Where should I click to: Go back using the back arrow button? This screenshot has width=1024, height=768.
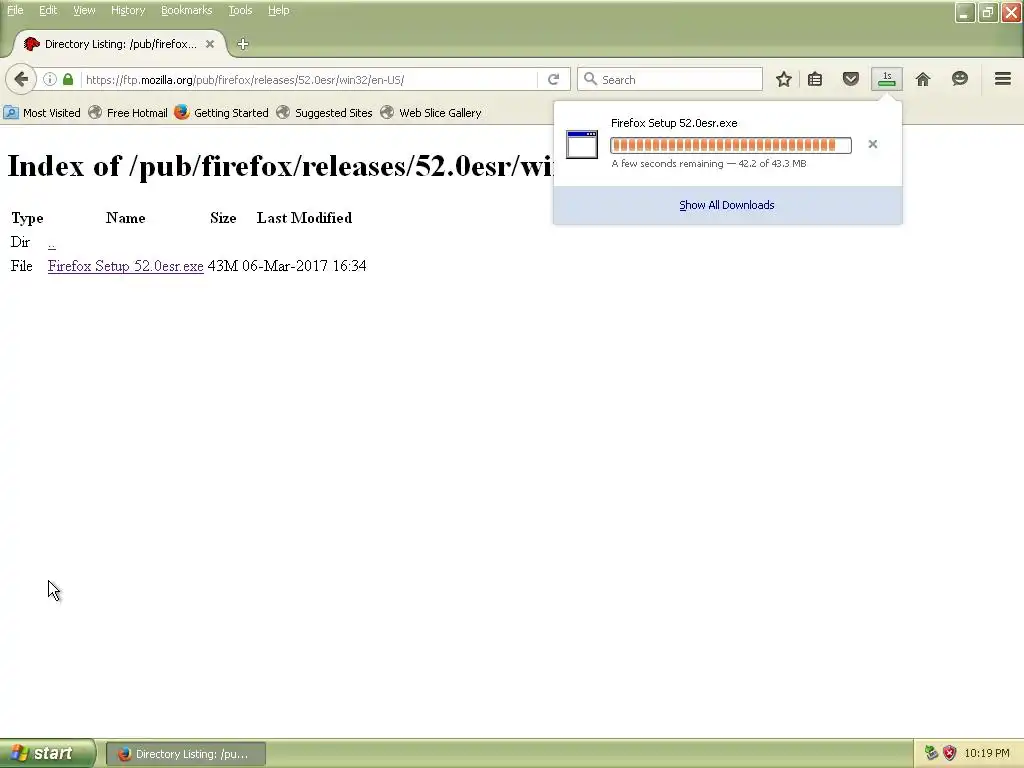pos(21,80)
